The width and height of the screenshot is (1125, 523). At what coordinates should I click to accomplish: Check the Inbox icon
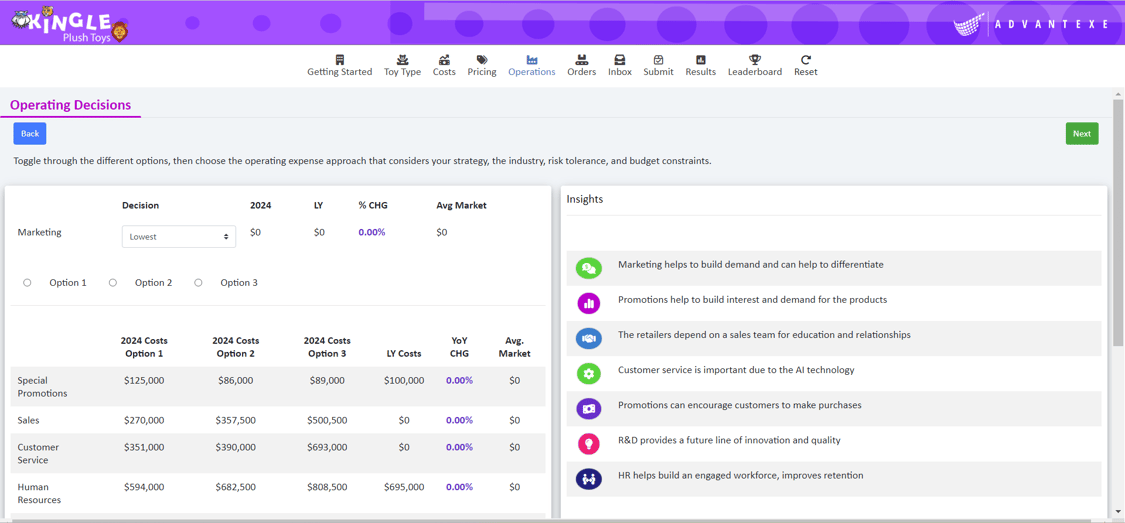tap(620, 60)
